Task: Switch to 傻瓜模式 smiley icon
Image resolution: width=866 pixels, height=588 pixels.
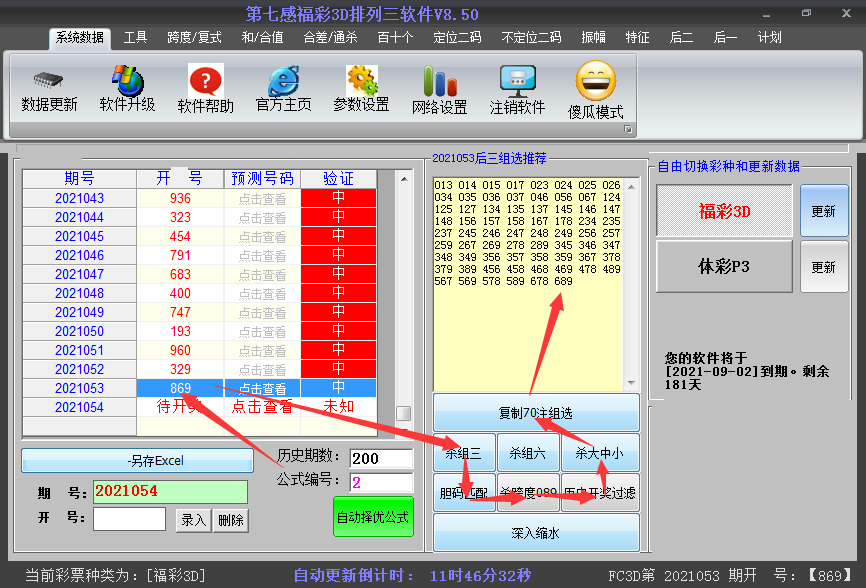Action: (x=595, y=81)
